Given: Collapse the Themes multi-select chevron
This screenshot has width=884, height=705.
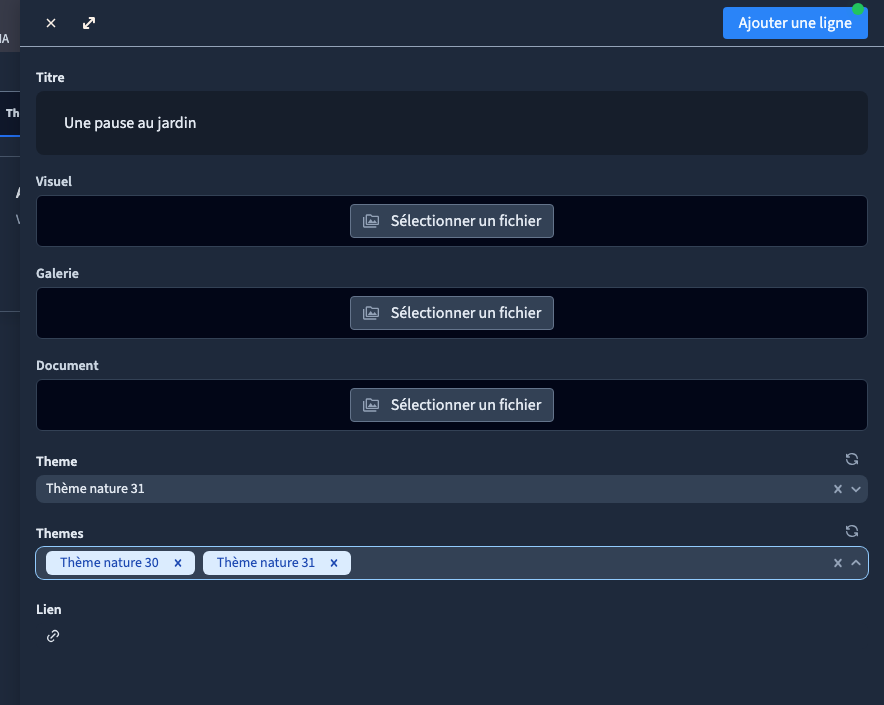Looking at the screenshot, I should coord(856,563).
